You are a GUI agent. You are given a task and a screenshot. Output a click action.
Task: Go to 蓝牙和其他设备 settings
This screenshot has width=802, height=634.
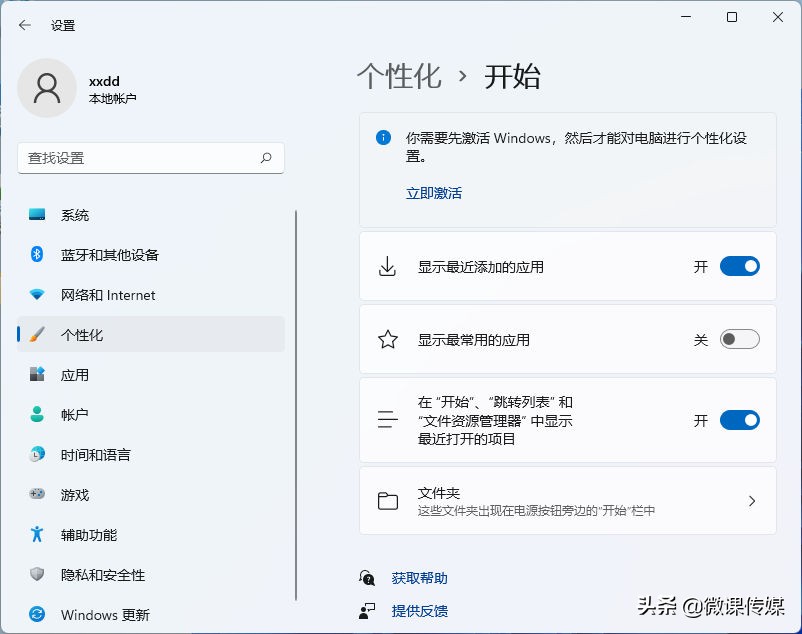(151, 255)
